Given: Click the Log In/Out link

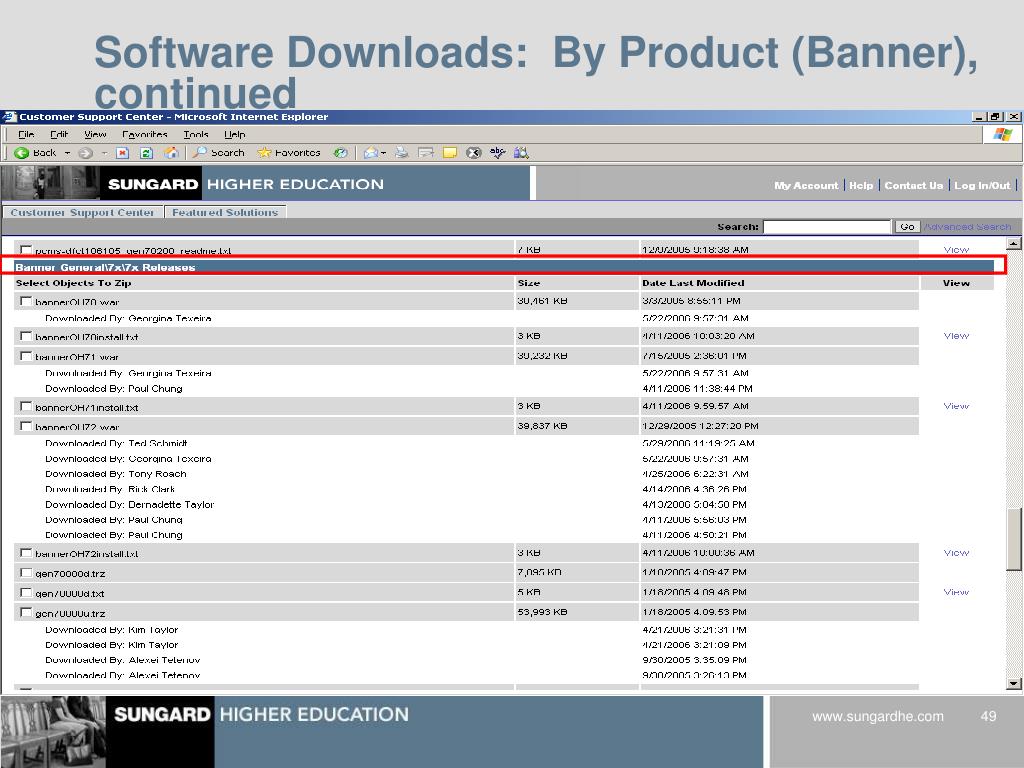Looking at the screenshot, I should pos(982,185).
